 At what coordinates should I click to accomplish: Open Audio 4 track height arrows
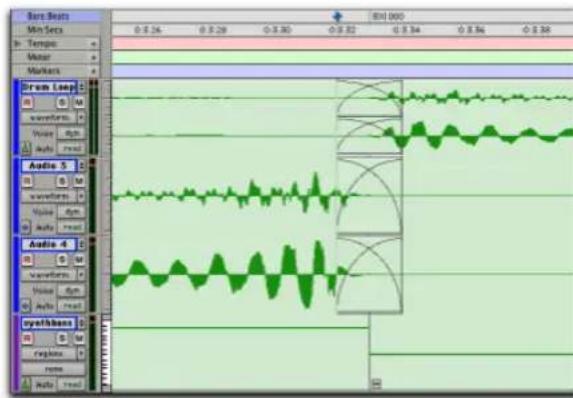81,245
